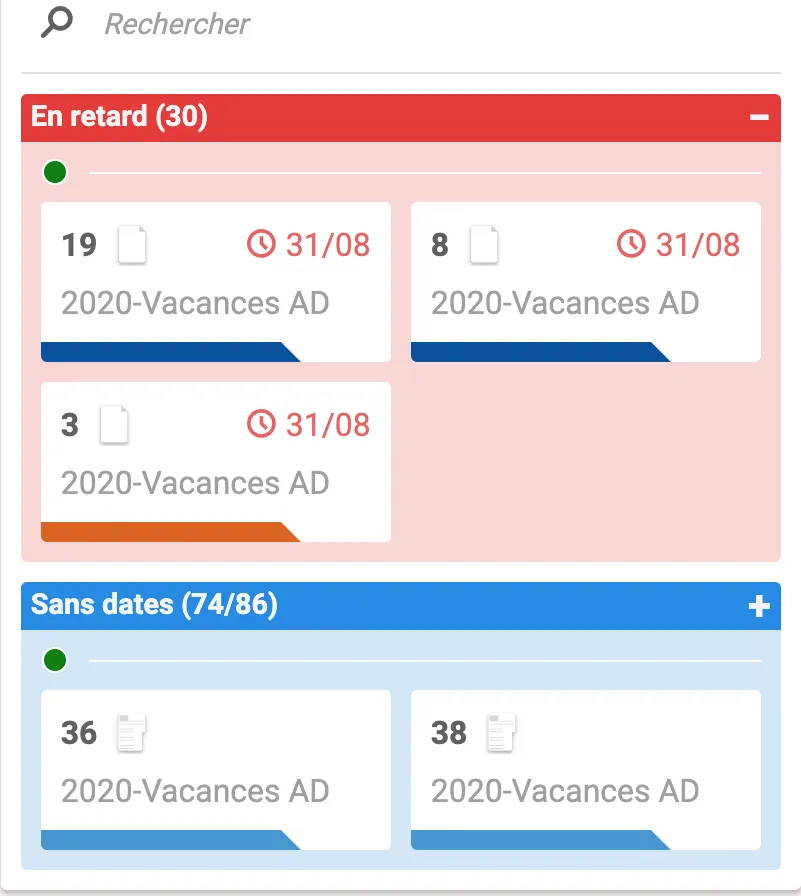801x896 pixels.
Task: Click the clock icon on card 19
Action: 261,244
